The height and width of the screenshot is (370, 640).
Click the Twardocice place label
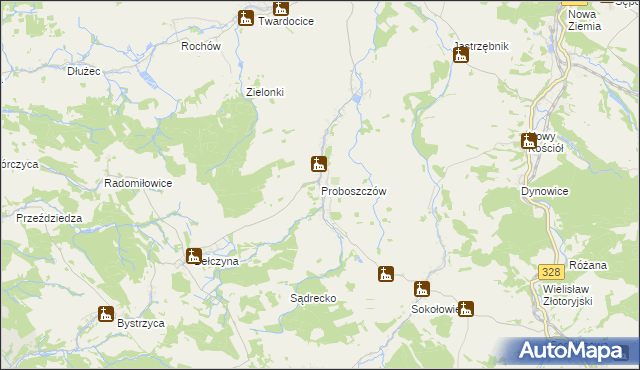click(286, 21)
